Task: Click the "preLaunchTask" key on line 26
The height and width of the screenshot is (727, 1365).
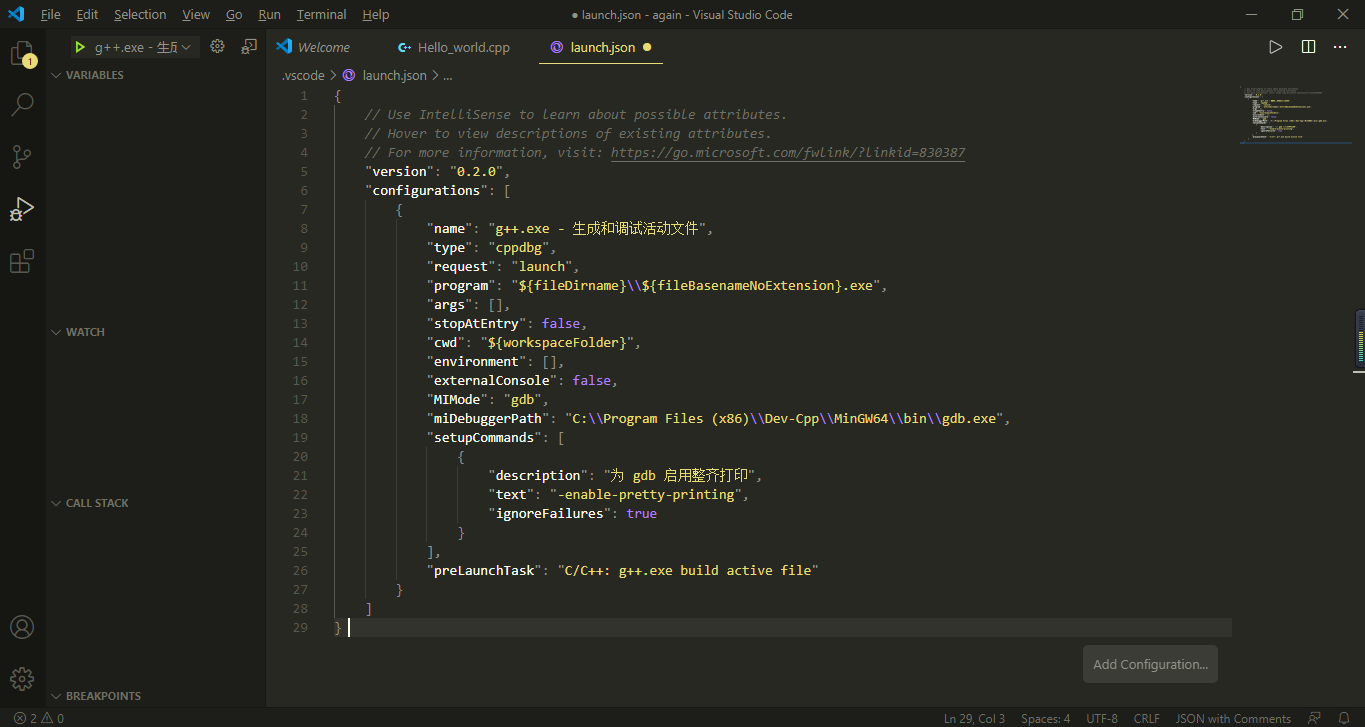Action: [x=484, y=570]
